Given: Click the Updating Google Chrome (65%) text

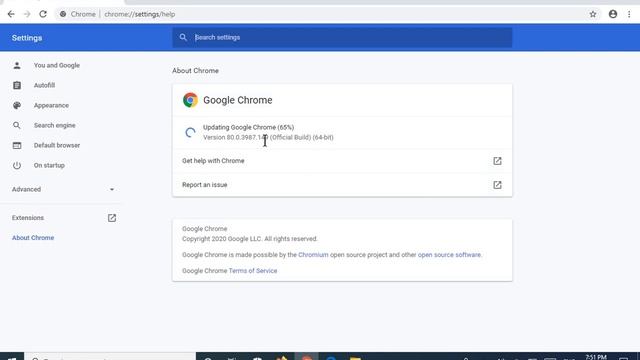Looking at the screenshot, I should (x=249, y=127).
